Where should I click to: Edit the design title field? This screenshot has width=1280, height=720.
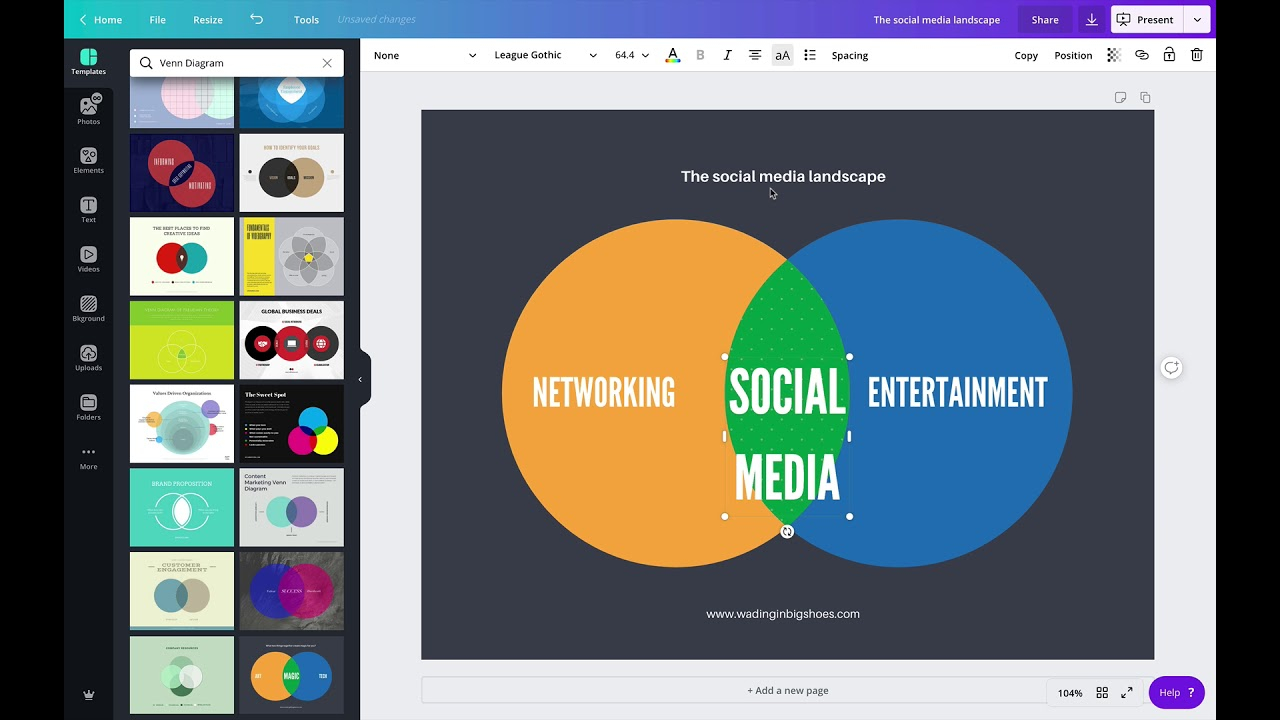[x=937, y=19]
